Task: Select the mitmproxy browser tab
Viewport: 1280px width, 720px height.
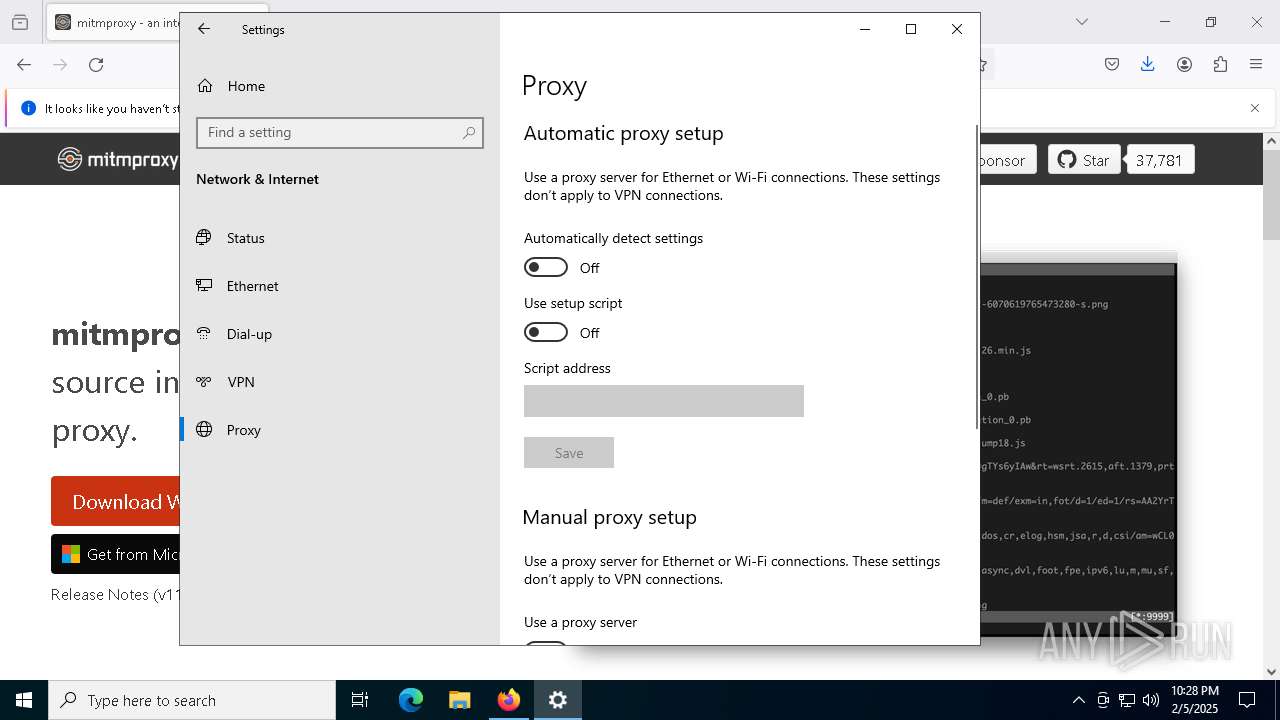Action: coord(113,22)
